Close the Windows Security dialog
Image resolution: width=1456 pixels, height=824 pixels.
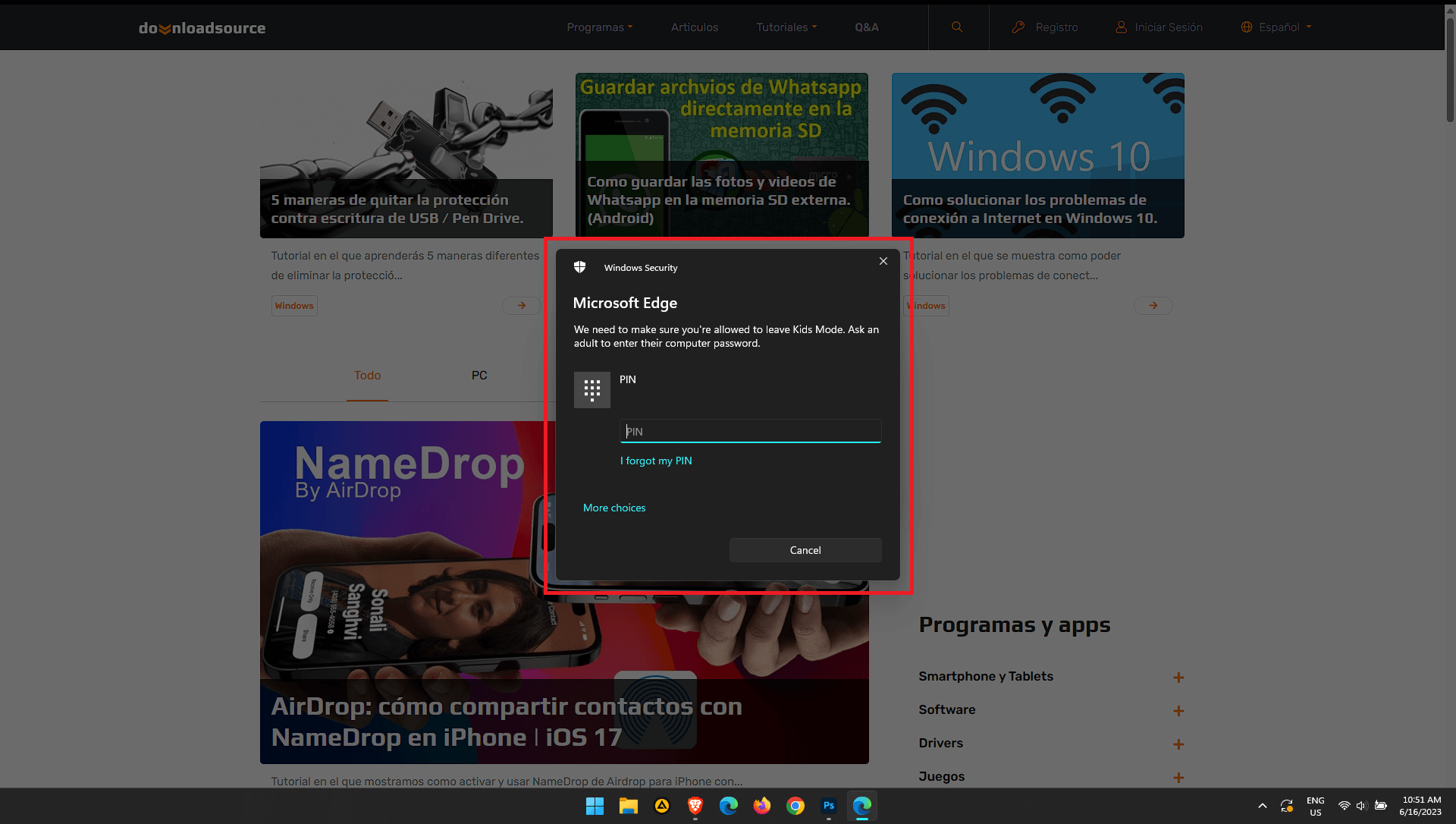pos(883,261)
